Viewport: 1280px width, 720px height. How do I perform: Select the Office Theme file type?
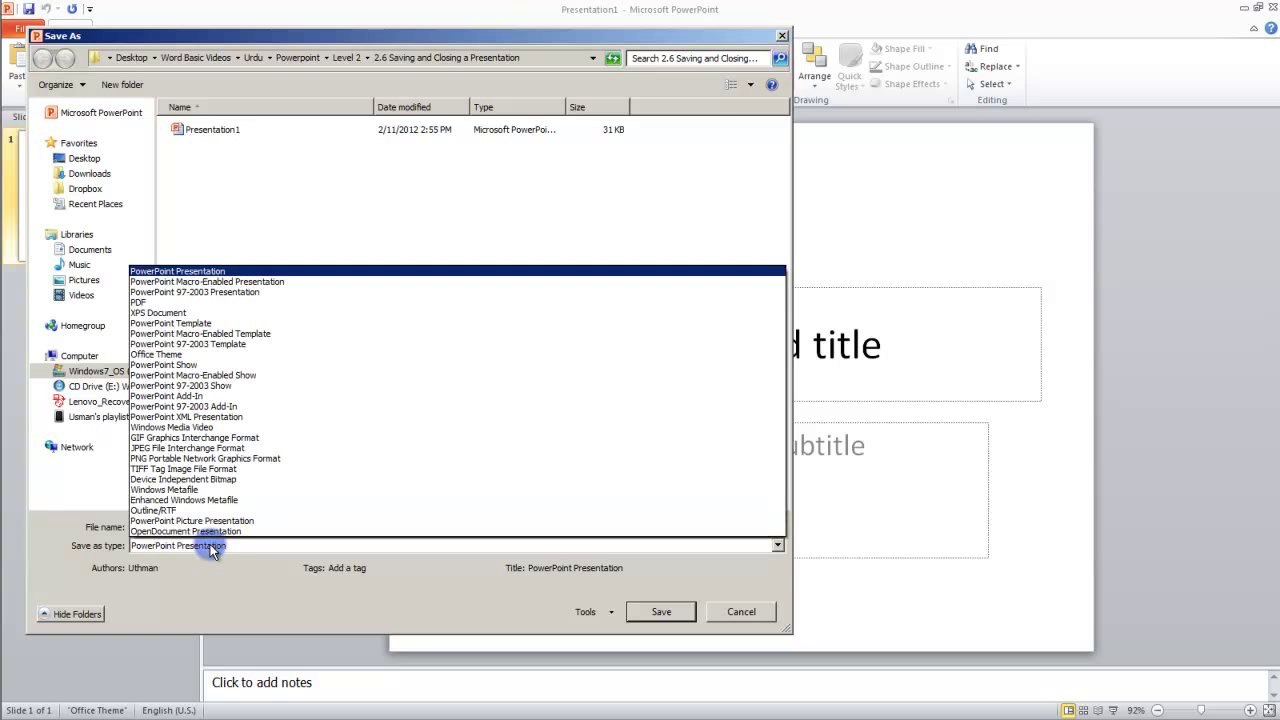457,354
